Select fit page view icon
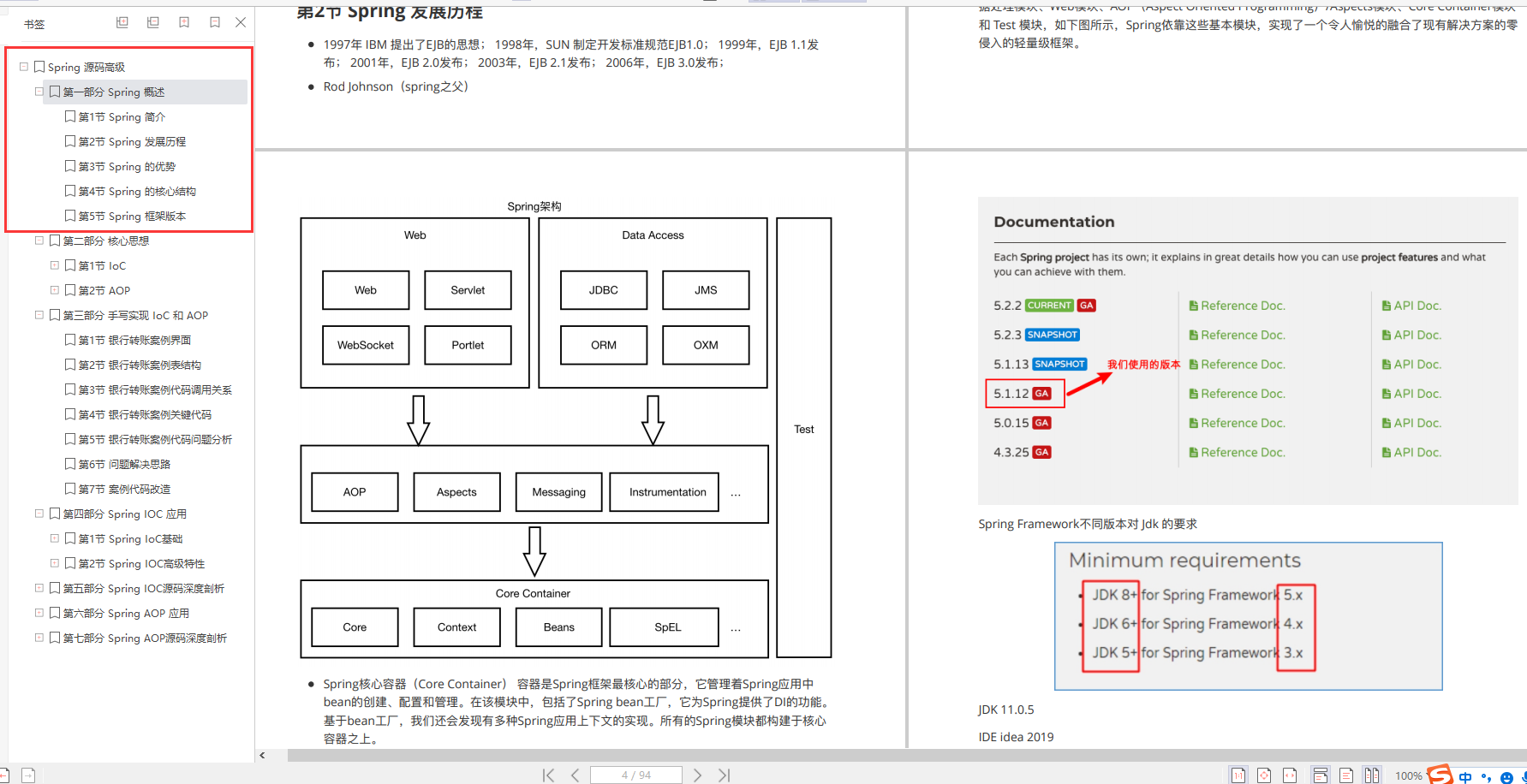Screen dimensions: 1527x784 click(1264, 775)
